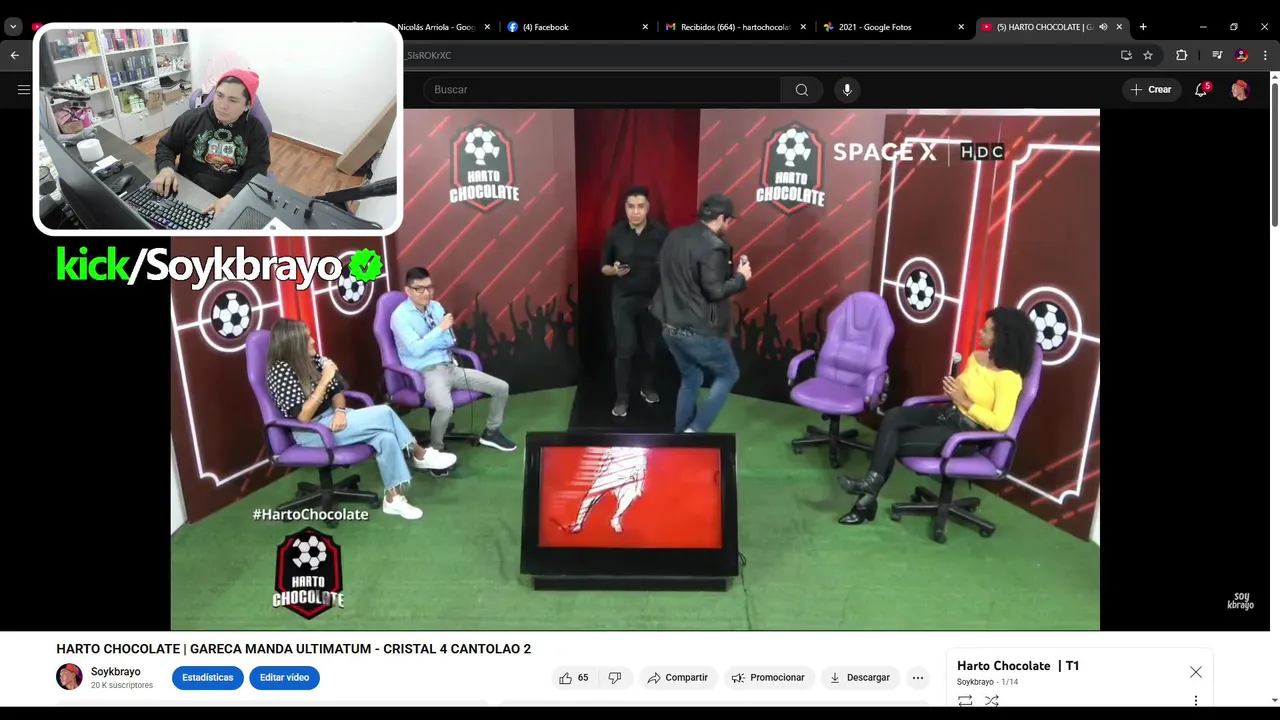Open the Soykbrayo channel name link
This screenshot has height=720, width=1280.
[x=116, y=672]
